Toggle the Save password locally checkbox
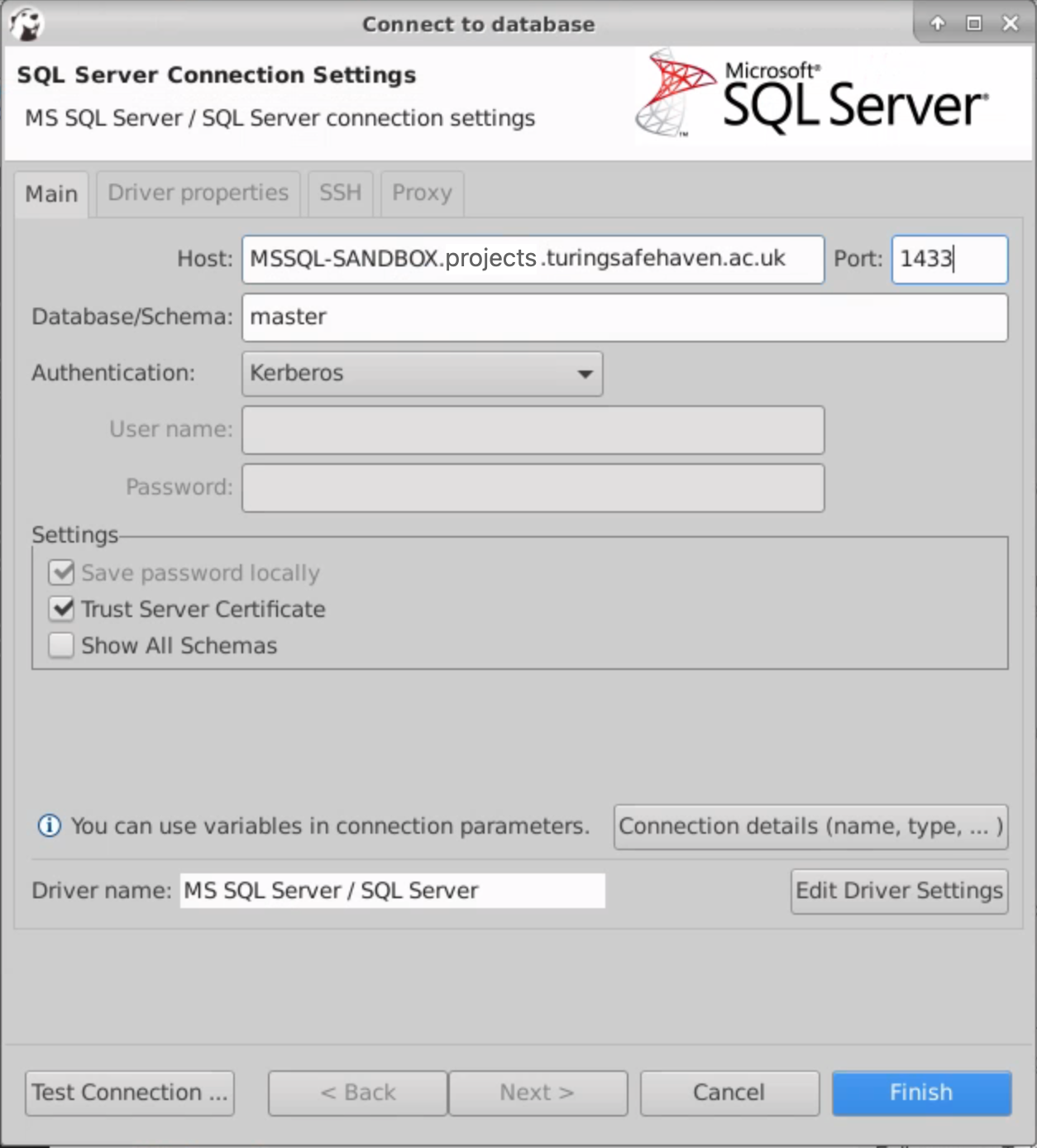Image resolution: width=1037 pixels, height=1148 pixels. point(61,572)
